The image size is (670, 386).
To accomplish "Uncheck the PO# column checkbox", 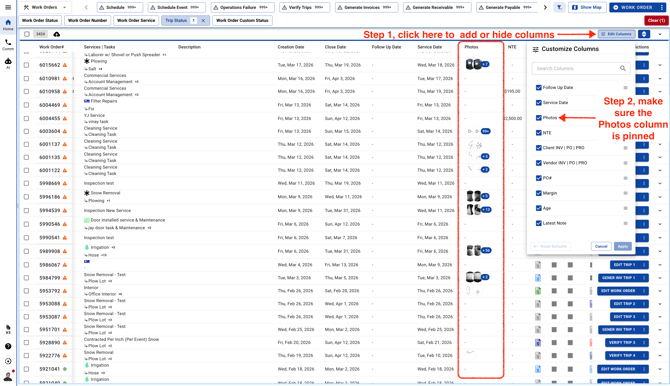I will click(x=538, y=178).
